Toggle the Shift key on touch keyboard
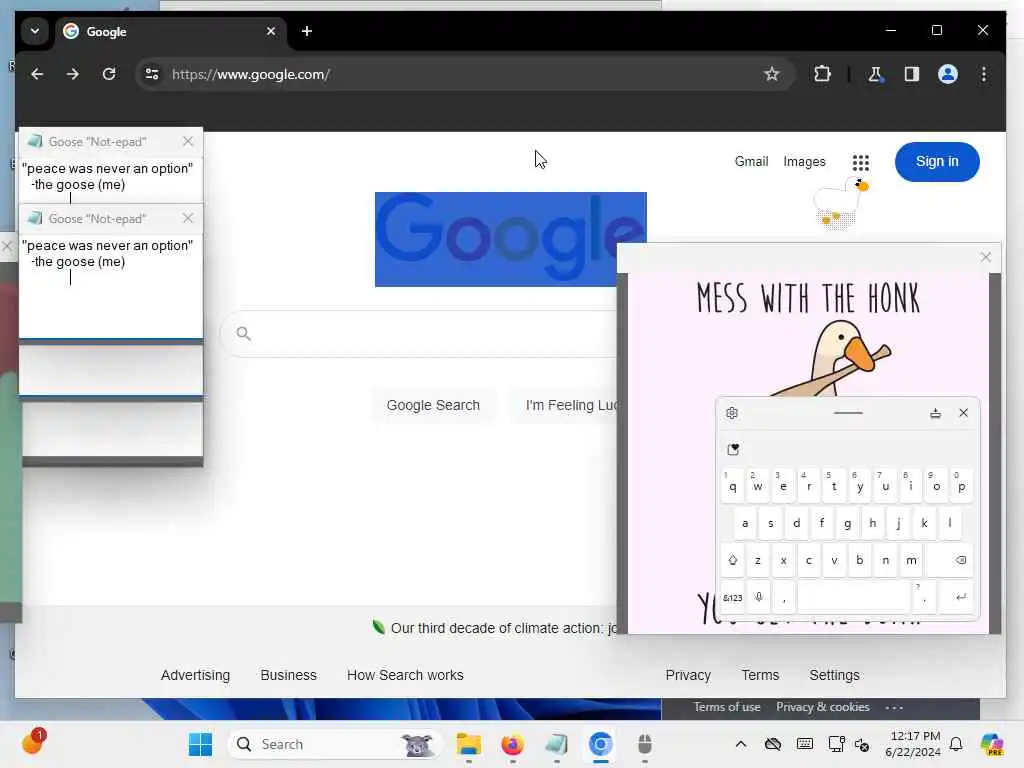The height and width of the screenshot is (768, 1024). click(733, 560)
